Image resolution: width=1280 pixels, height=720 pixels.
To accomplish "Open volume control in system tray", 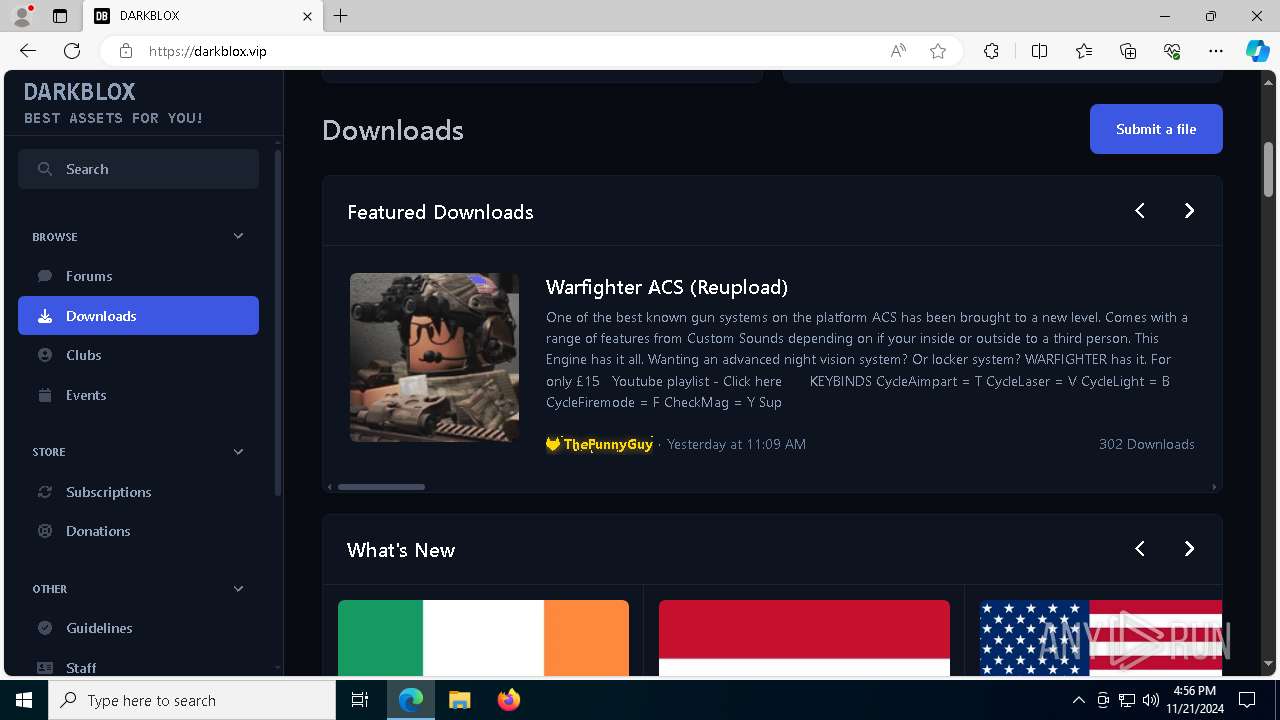I will (1151, 700).
